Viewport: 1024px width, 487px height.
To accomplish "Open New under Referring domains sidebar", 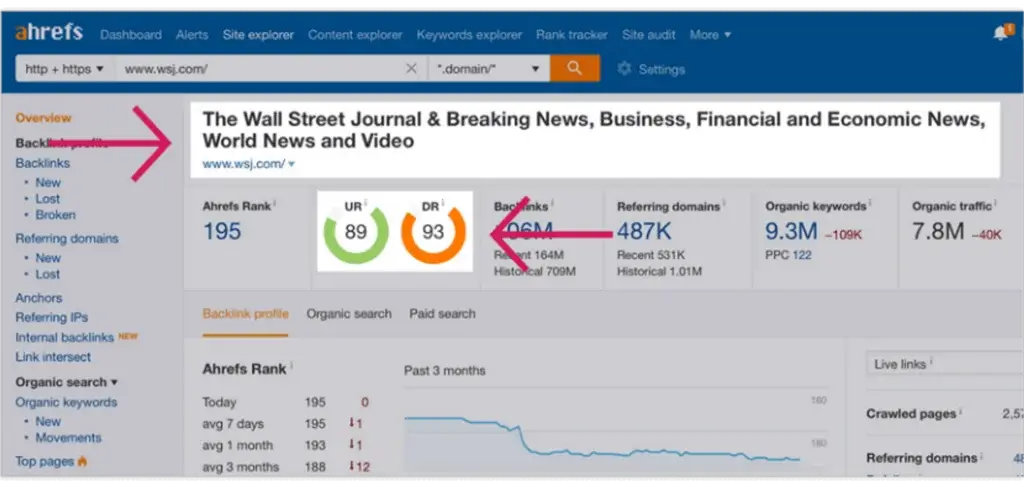I will [x=48, y=258].
